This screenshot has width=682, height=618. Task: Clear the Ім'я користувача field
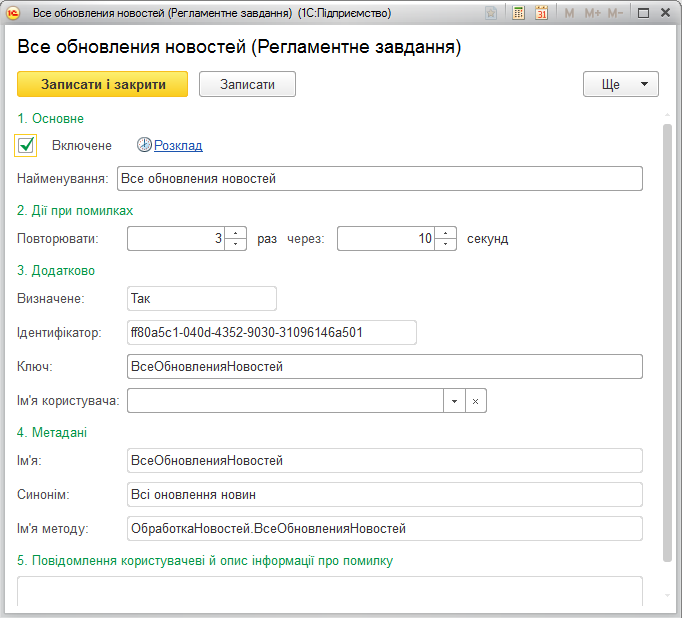point(475,401)
